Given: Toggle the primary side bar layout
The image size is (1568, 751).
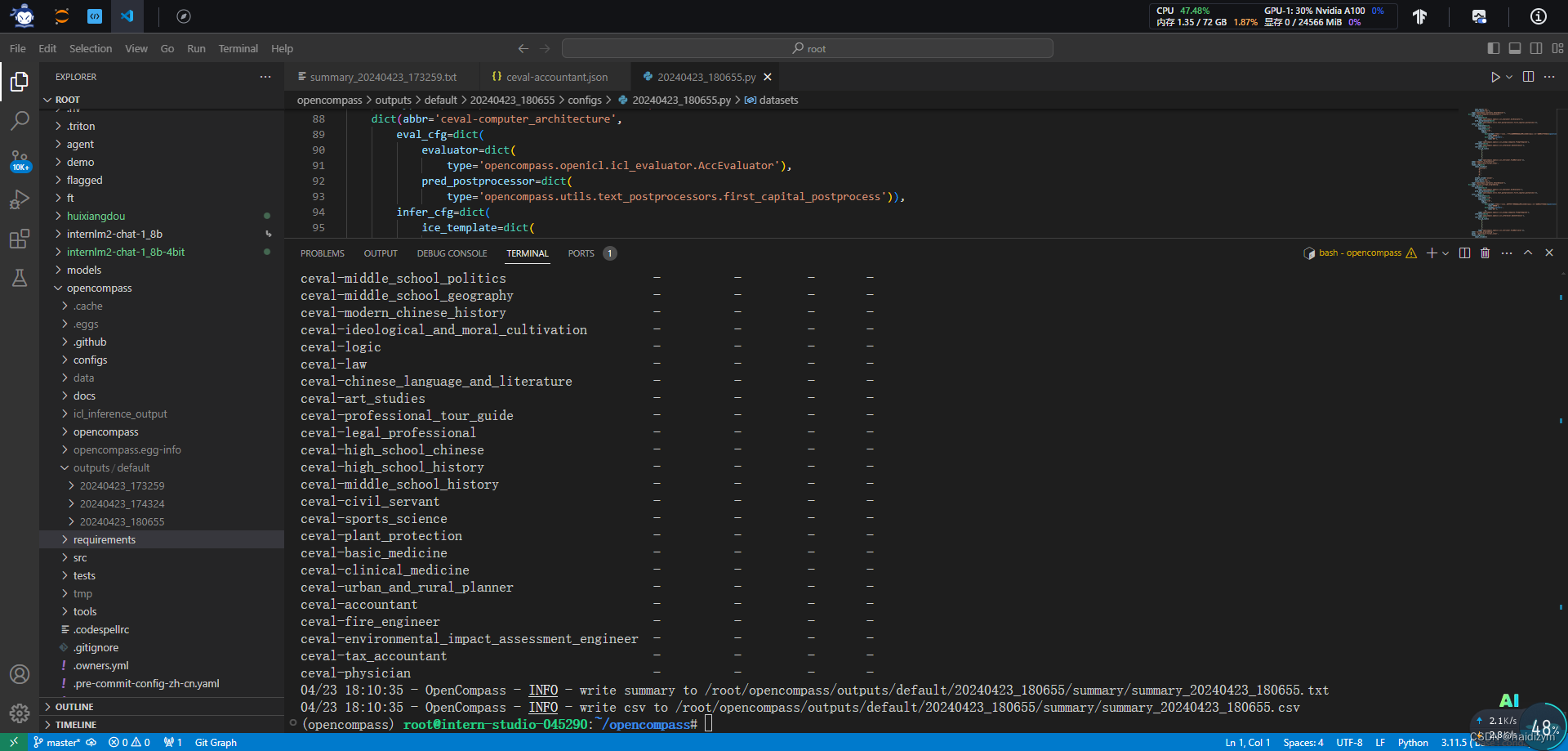Looking at the screenshot, I should [x=1494, y=48].
